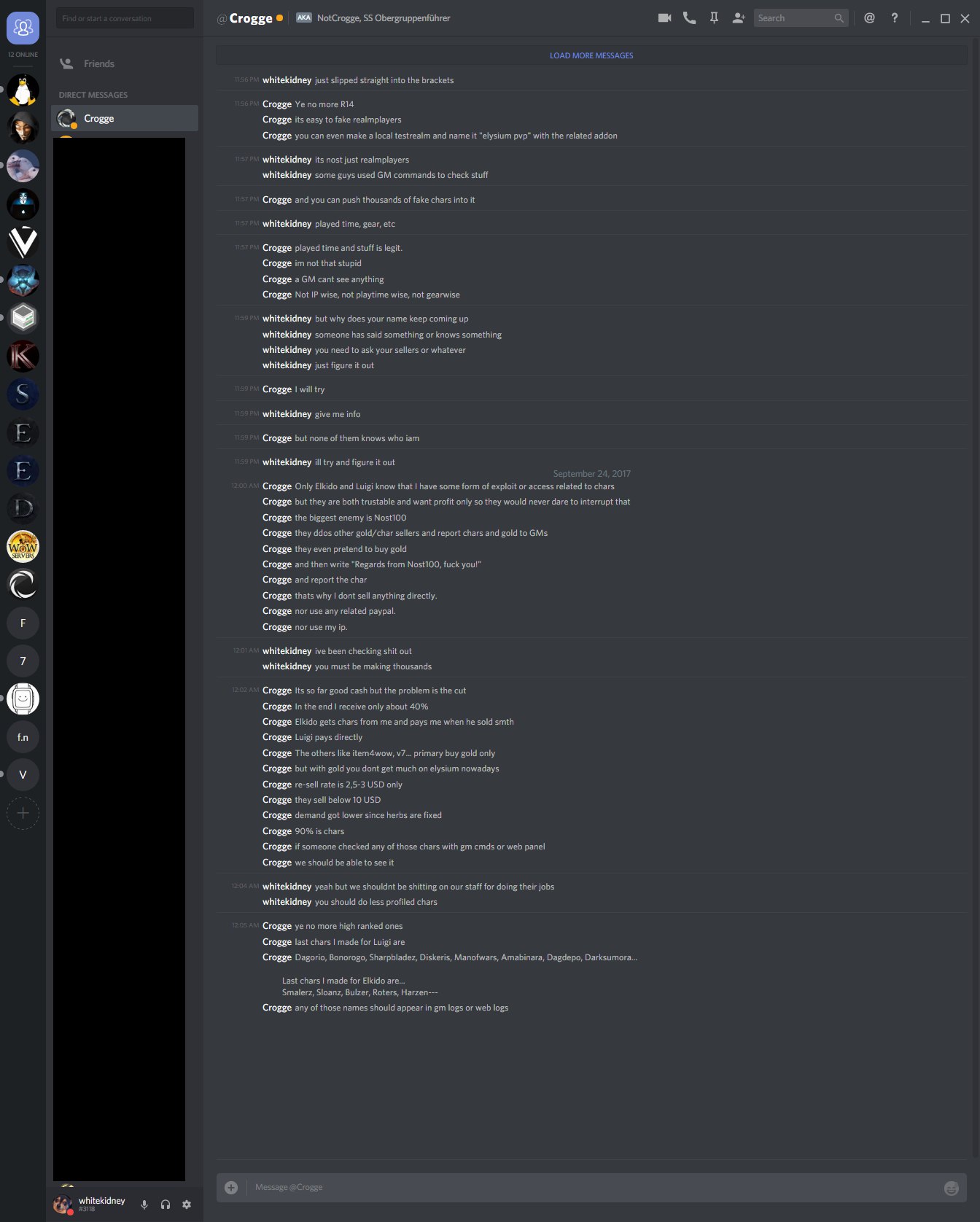
Task: Upload a file with plus button
Action: click(x=231, y=1188)
